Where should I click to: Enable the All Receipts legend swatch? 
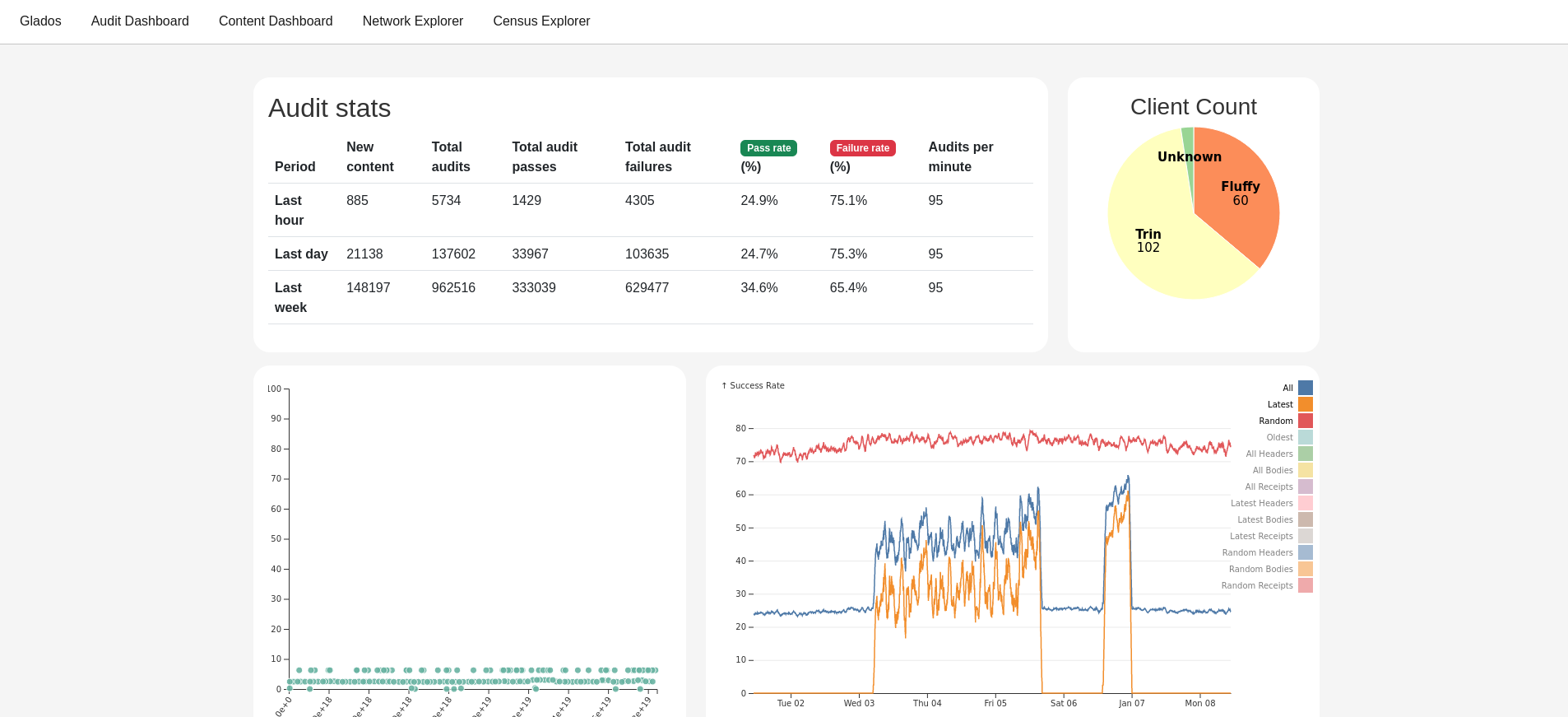1306,487
